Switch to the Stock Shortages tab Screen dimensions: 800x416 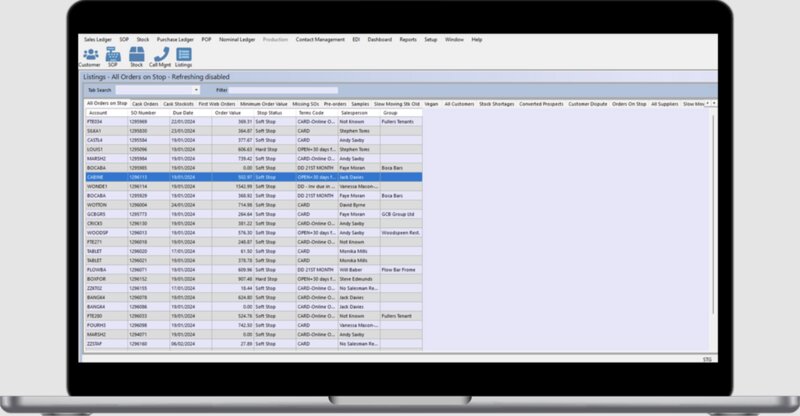pyautogui.click(x=496, y=104)
